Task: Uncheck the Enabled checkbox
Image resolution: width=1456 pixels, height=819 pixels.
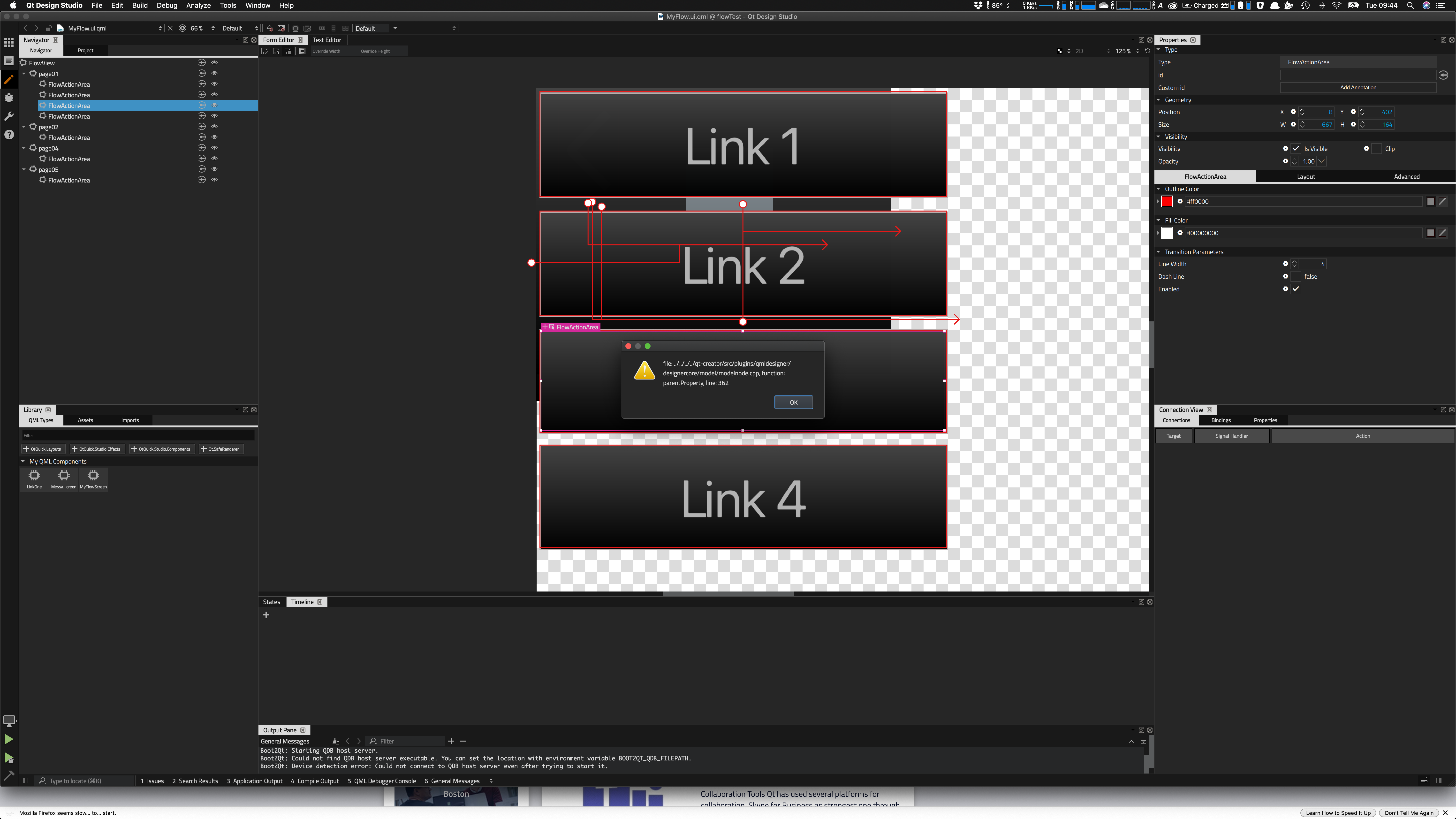Action: coord(1296,289)
